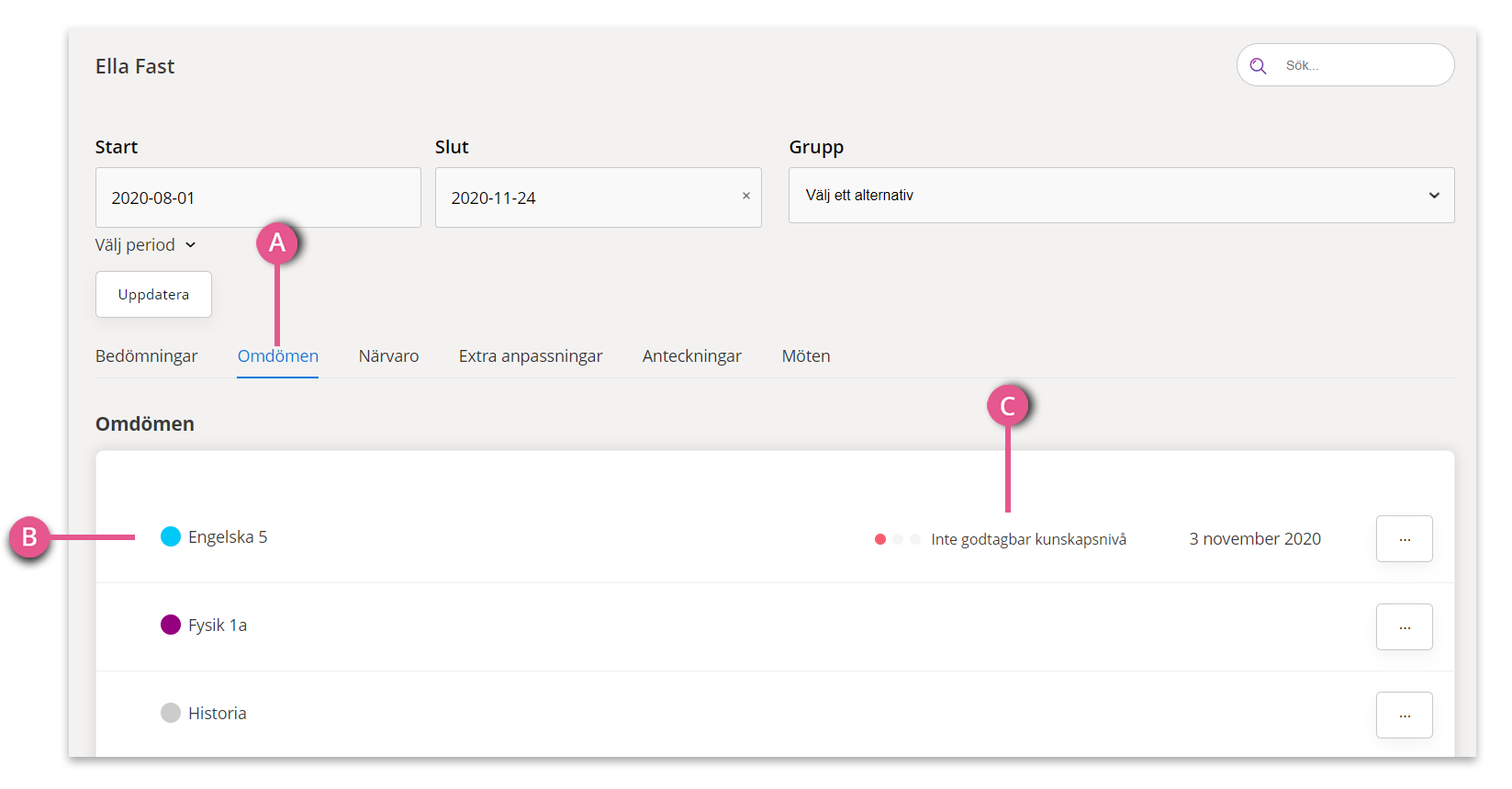Click the Grupp dropdown chevron arrow
The width and height of the screenshot is (1512, 789).
pyautogui.click(x=1434, y=196)
